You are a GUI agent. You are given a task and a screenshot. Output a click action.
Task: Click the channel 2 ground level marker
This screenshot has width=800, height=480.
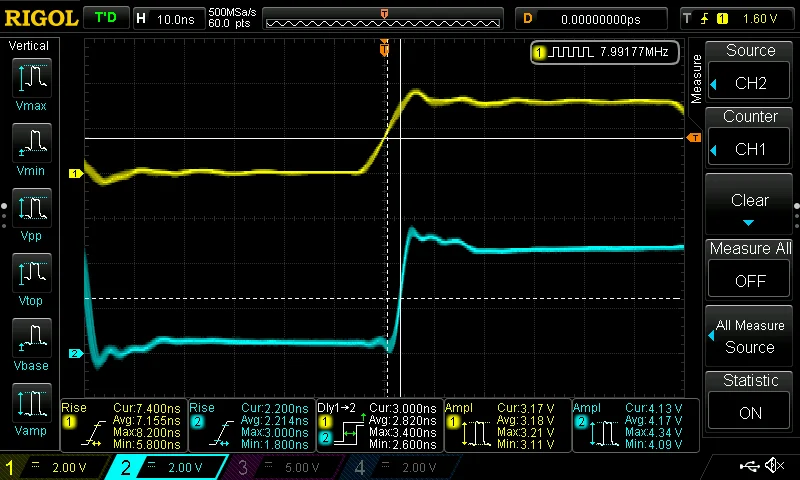coord(76,353)
